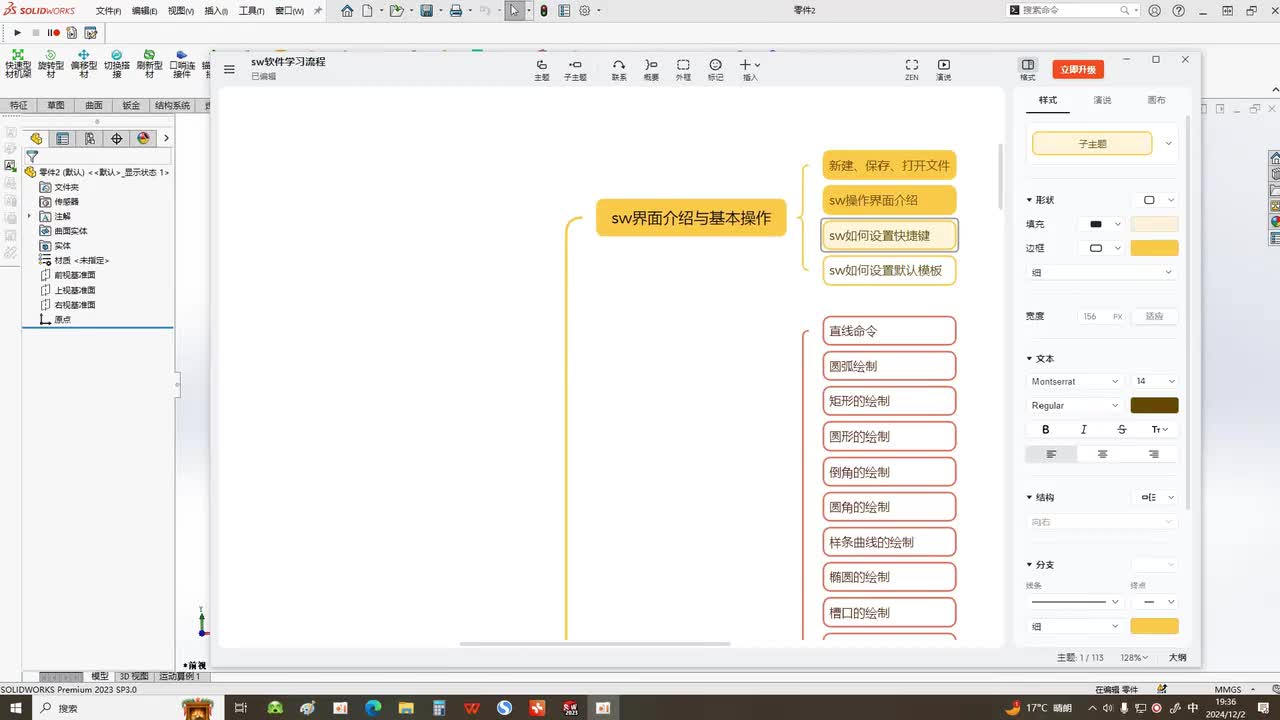
Task: Click the macro play button in SolidWorks
Action: click(17, 33)
